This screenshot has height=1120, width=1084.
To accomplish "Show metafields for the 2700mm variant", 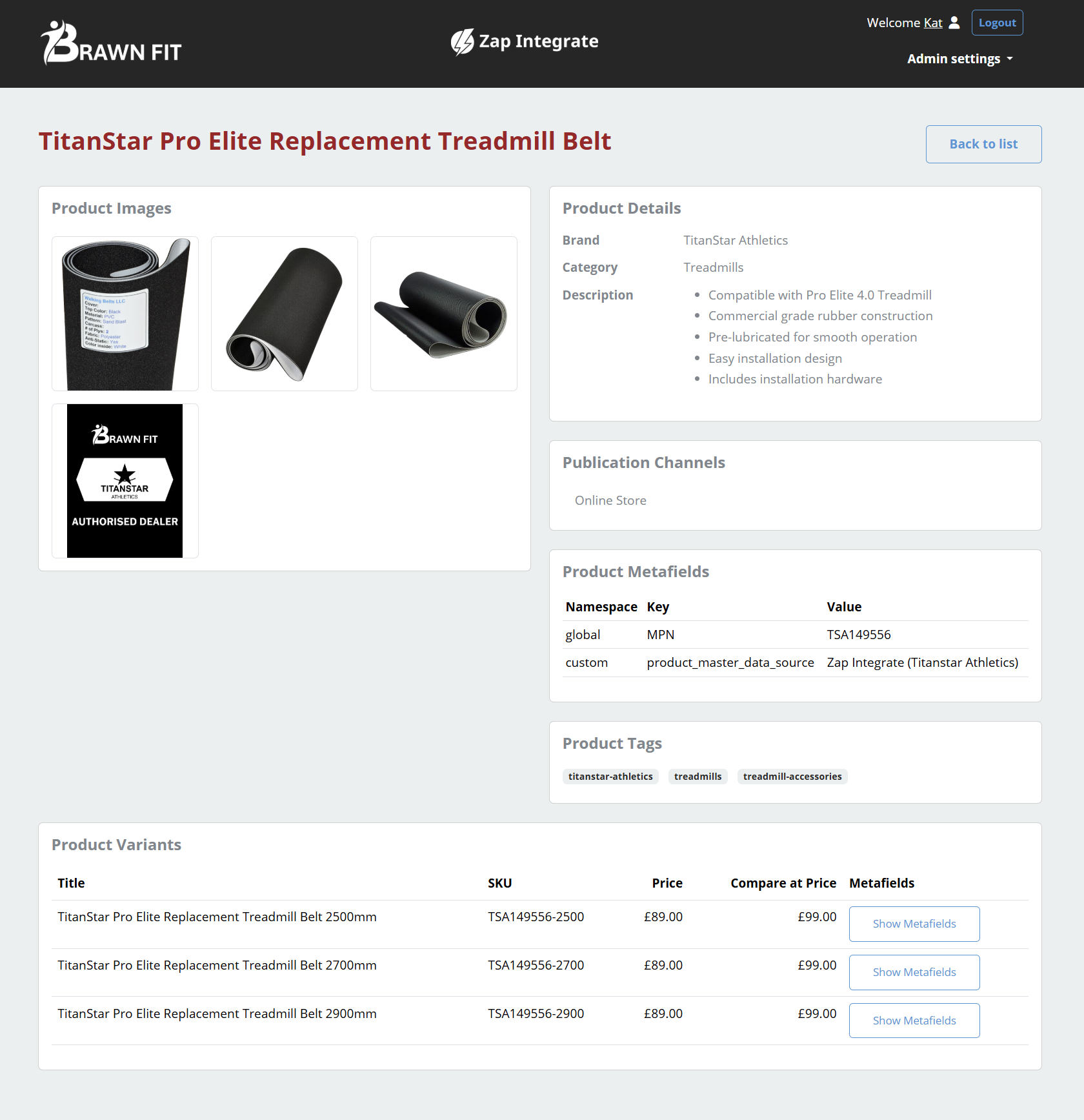I will (914, 972).
